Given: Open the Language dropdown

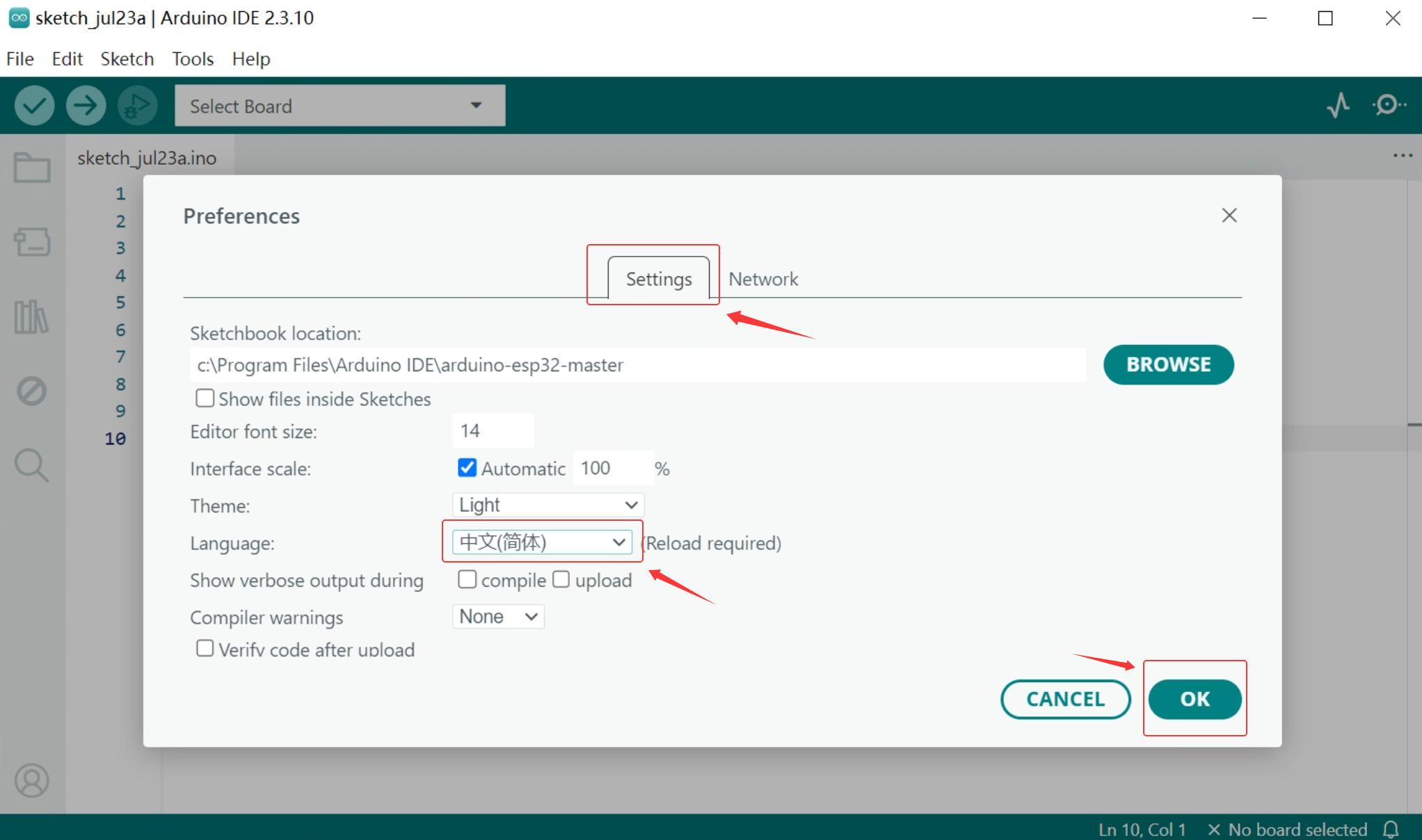Looking at the screenshot, I should [x=542, y=542].
